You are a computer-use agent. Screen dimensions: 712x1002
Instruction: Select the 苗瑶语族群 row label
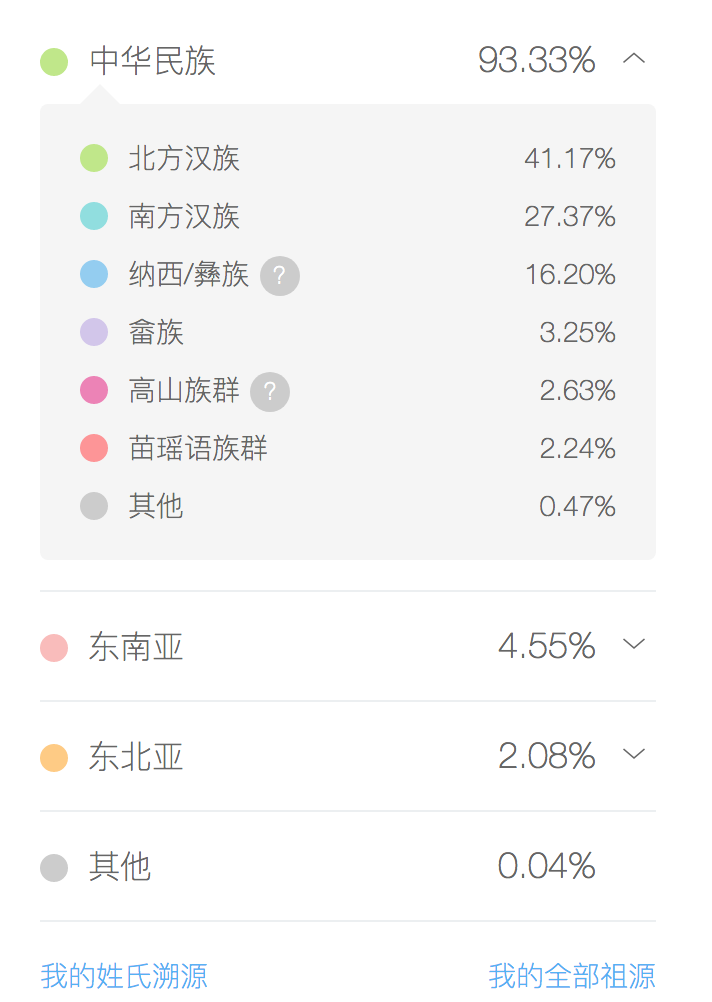coord(198,448)
